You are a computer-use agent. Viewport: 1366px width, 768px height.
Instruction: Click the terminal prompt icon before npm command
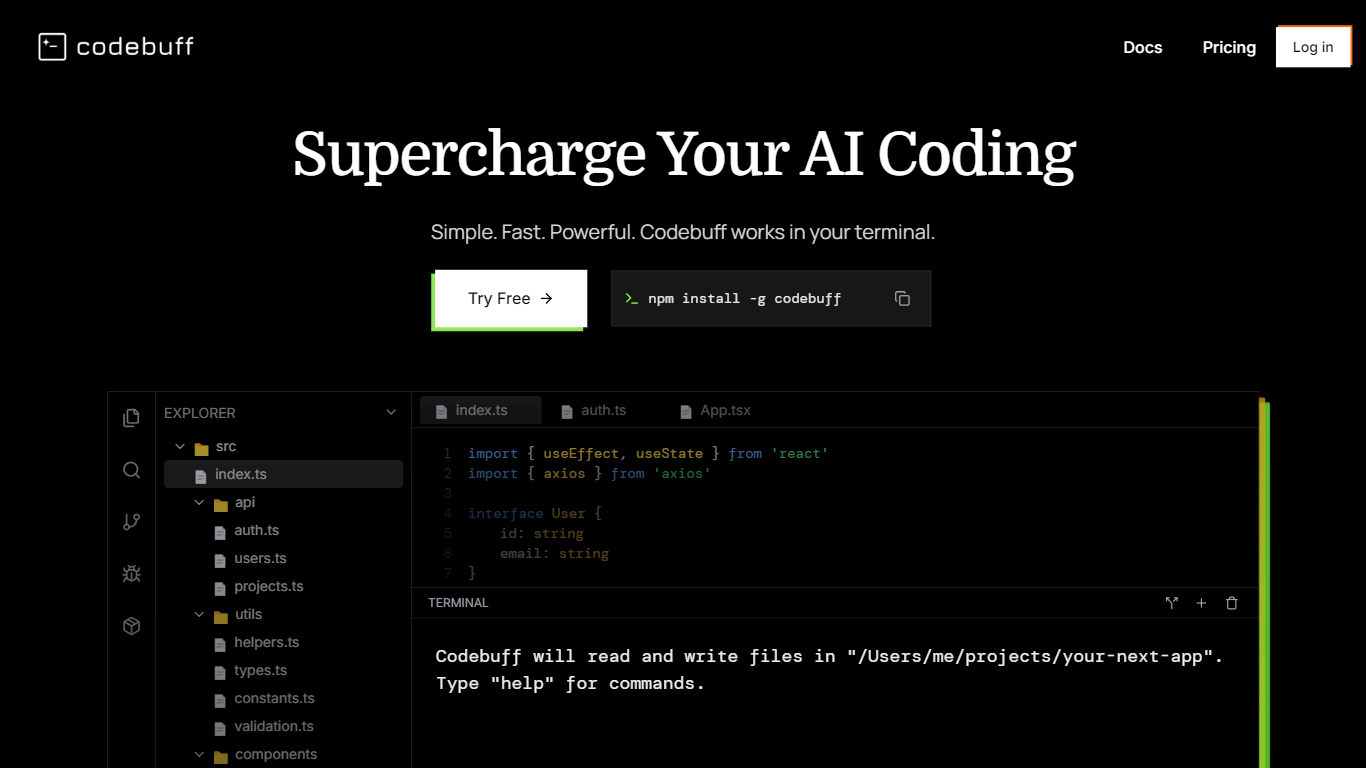point(631,298)
